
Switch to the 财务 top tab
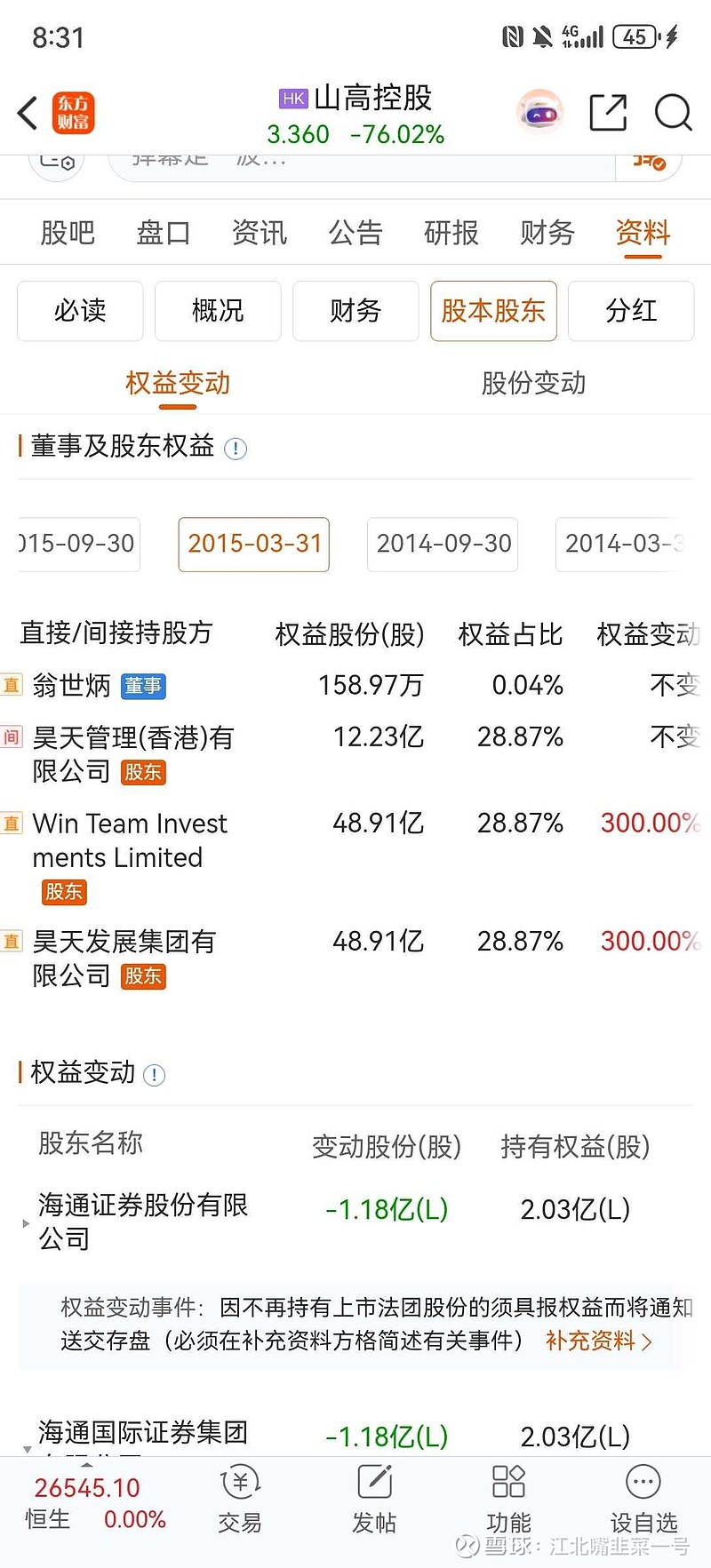547,234
